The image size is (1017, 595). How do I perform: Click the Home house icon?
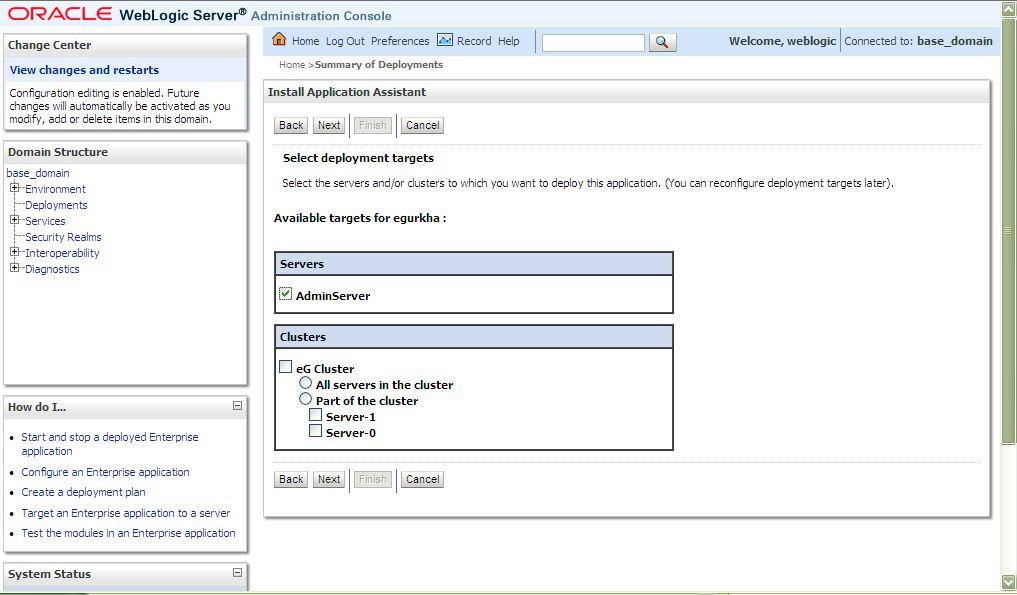point(279,39)
